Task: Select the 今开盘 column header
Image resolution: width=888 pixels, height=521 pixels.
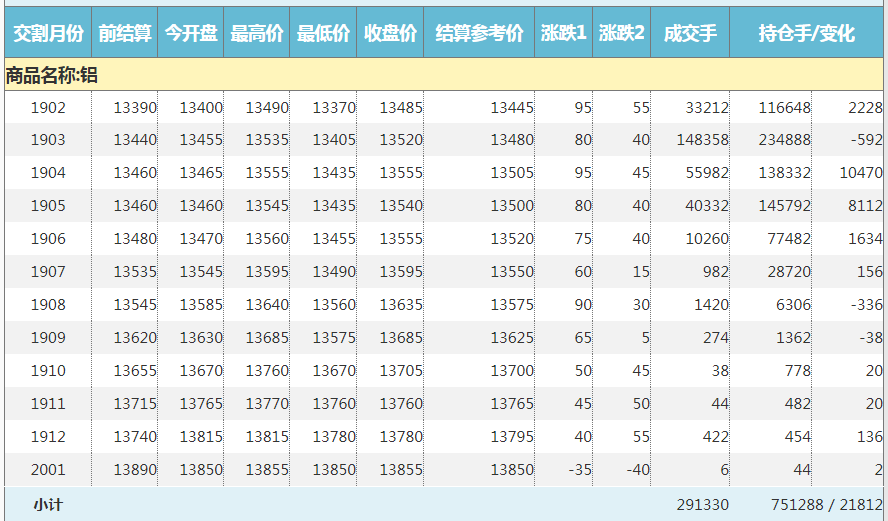Action: click(x=191, y=34)
